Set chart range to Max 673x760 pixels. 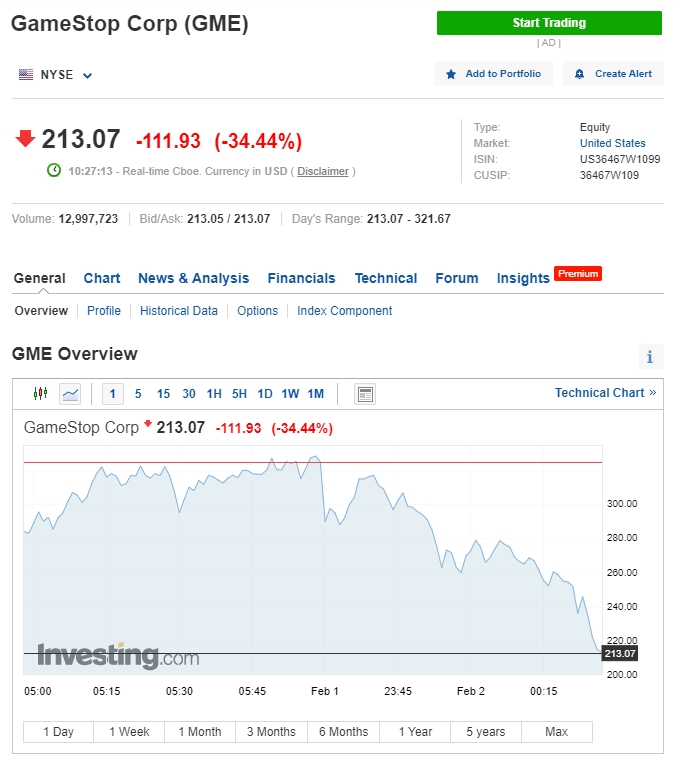pos(557,731)
